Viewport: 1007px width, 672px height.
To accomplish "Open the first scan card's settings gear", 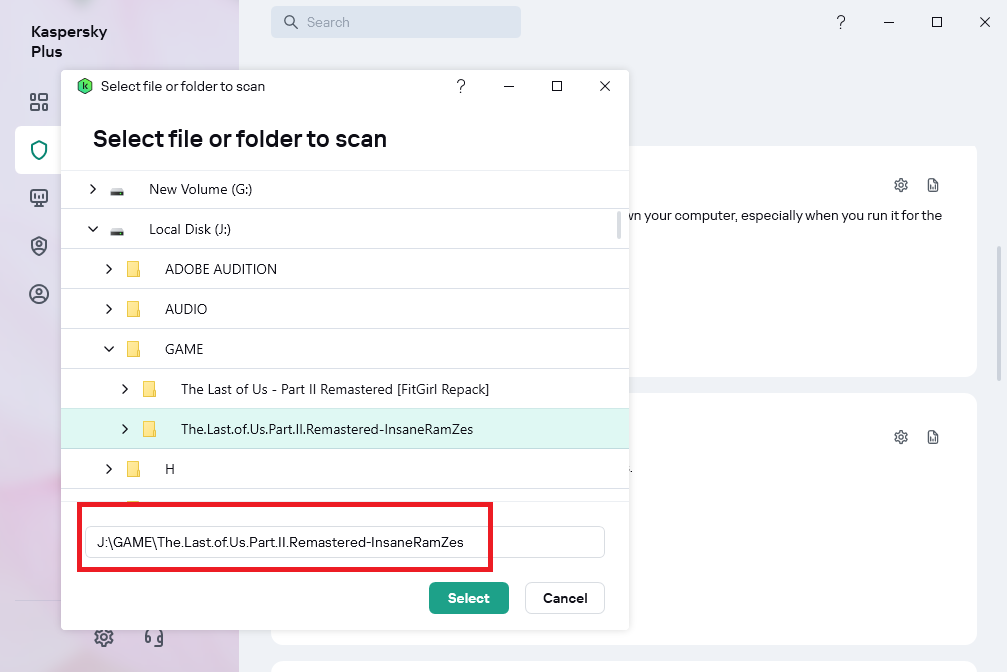I will coord(901,185).
